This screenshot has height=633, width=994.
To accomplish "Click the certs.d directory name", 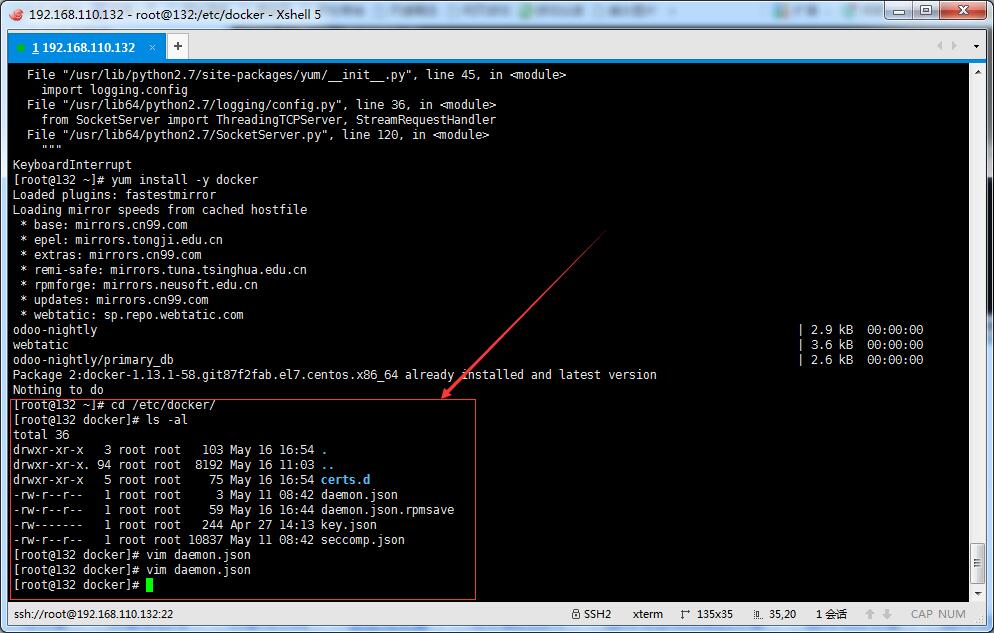I will pyautogui.click(x=345, y=480).
